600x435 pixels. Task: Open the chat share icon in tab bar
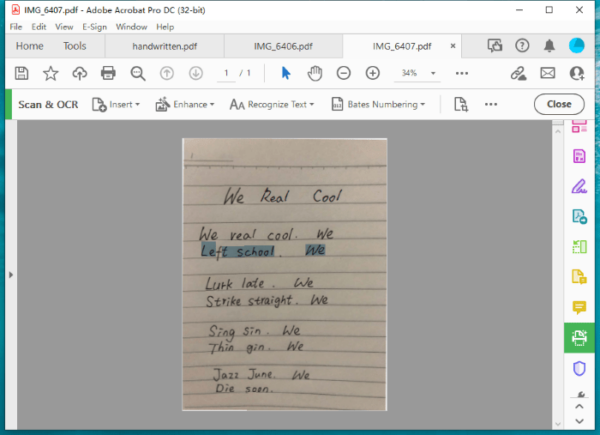(495, 46)
